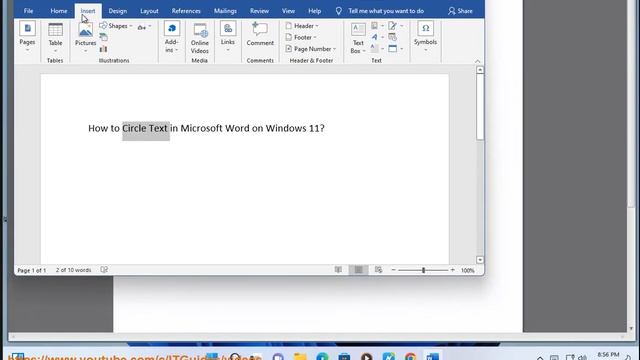The height and width of the screenshot is (360, 640).
Task: Insert a Chart from Illustrations group
Action: (104, 49)
